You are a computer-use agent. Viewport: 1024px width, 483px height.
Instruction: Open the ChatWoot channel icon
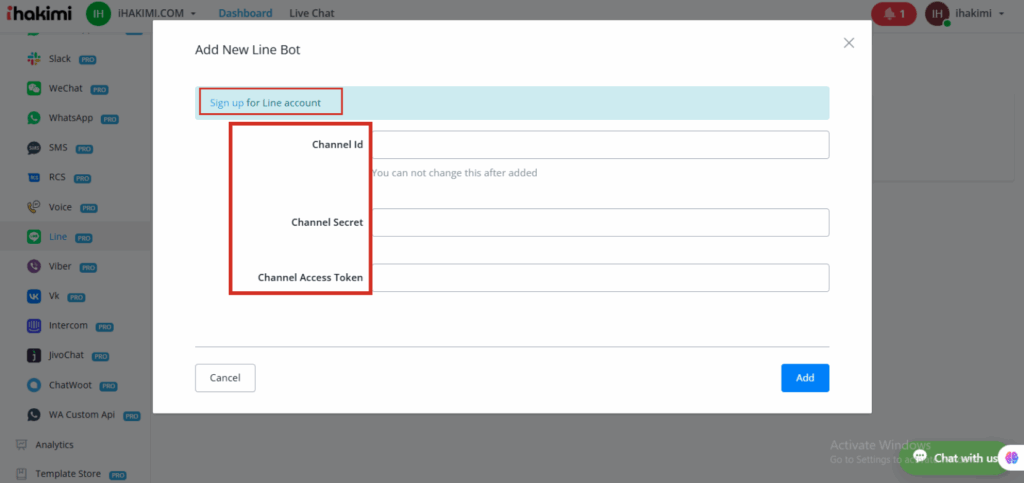[34, 385]
